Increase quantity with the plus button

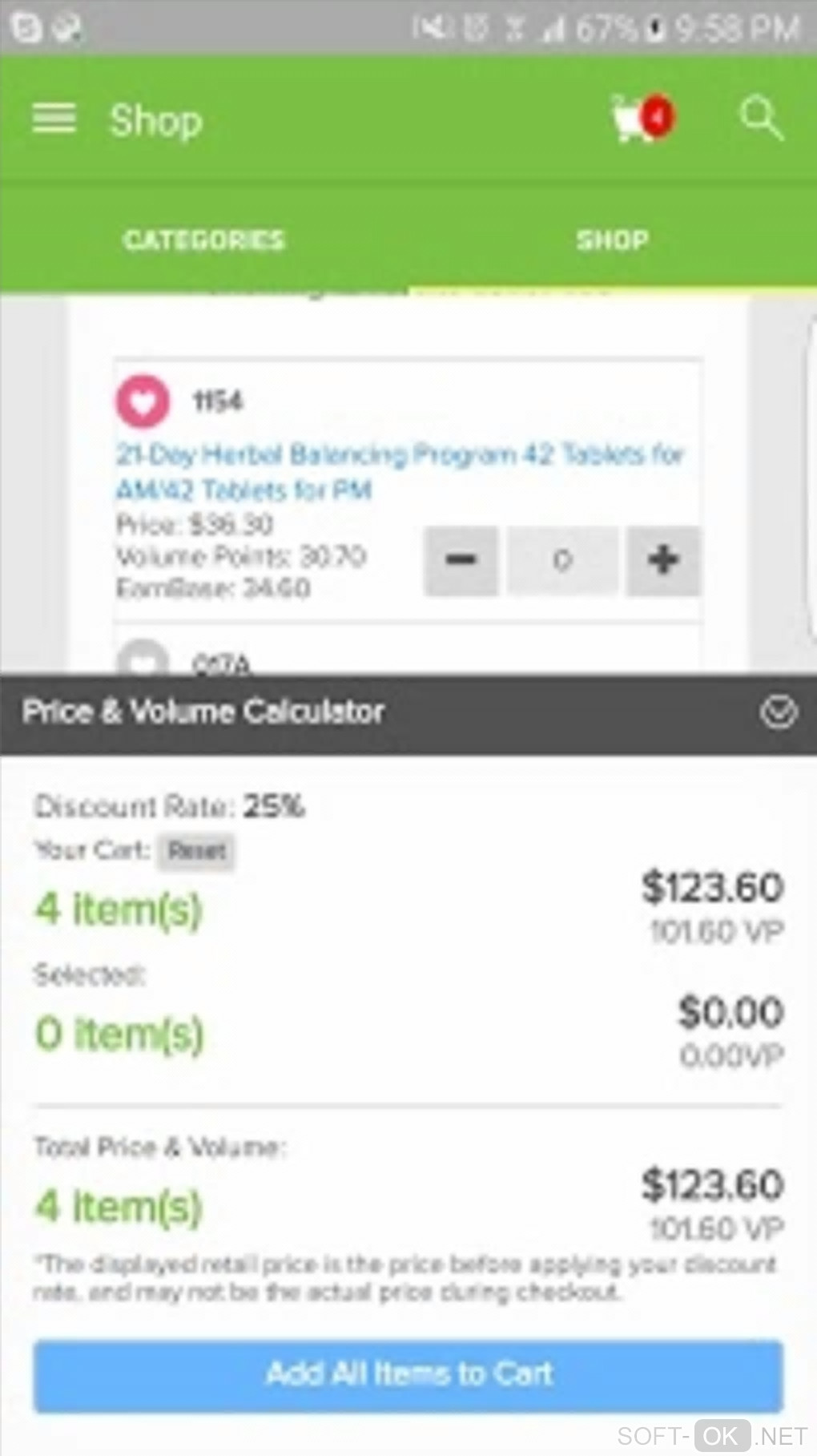tap(662, 560)
